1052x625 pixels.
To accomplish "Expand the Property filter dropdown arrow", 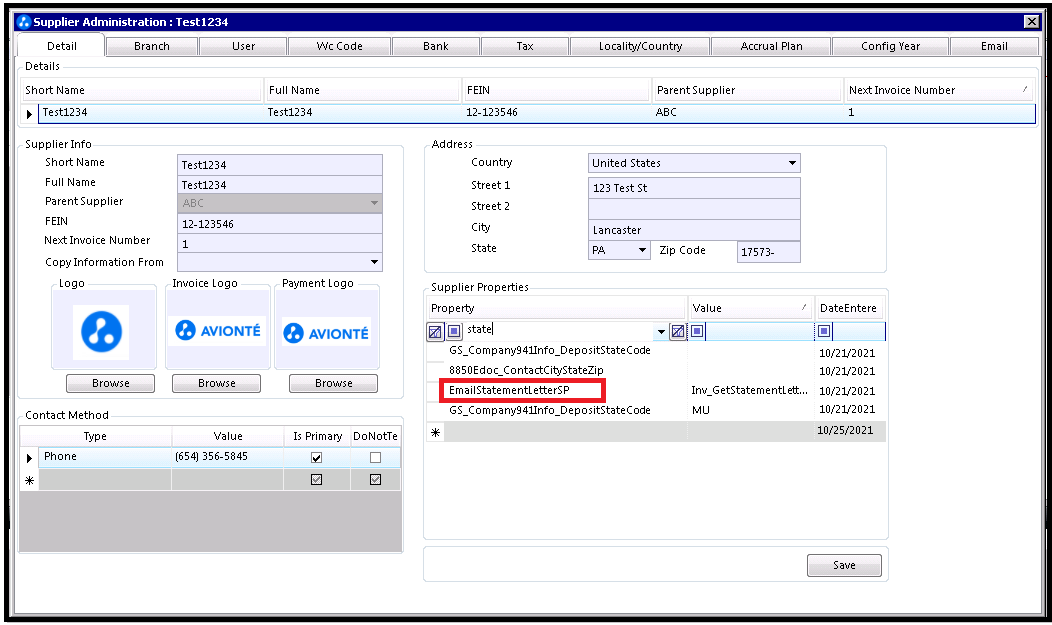I will coord(661,331).
